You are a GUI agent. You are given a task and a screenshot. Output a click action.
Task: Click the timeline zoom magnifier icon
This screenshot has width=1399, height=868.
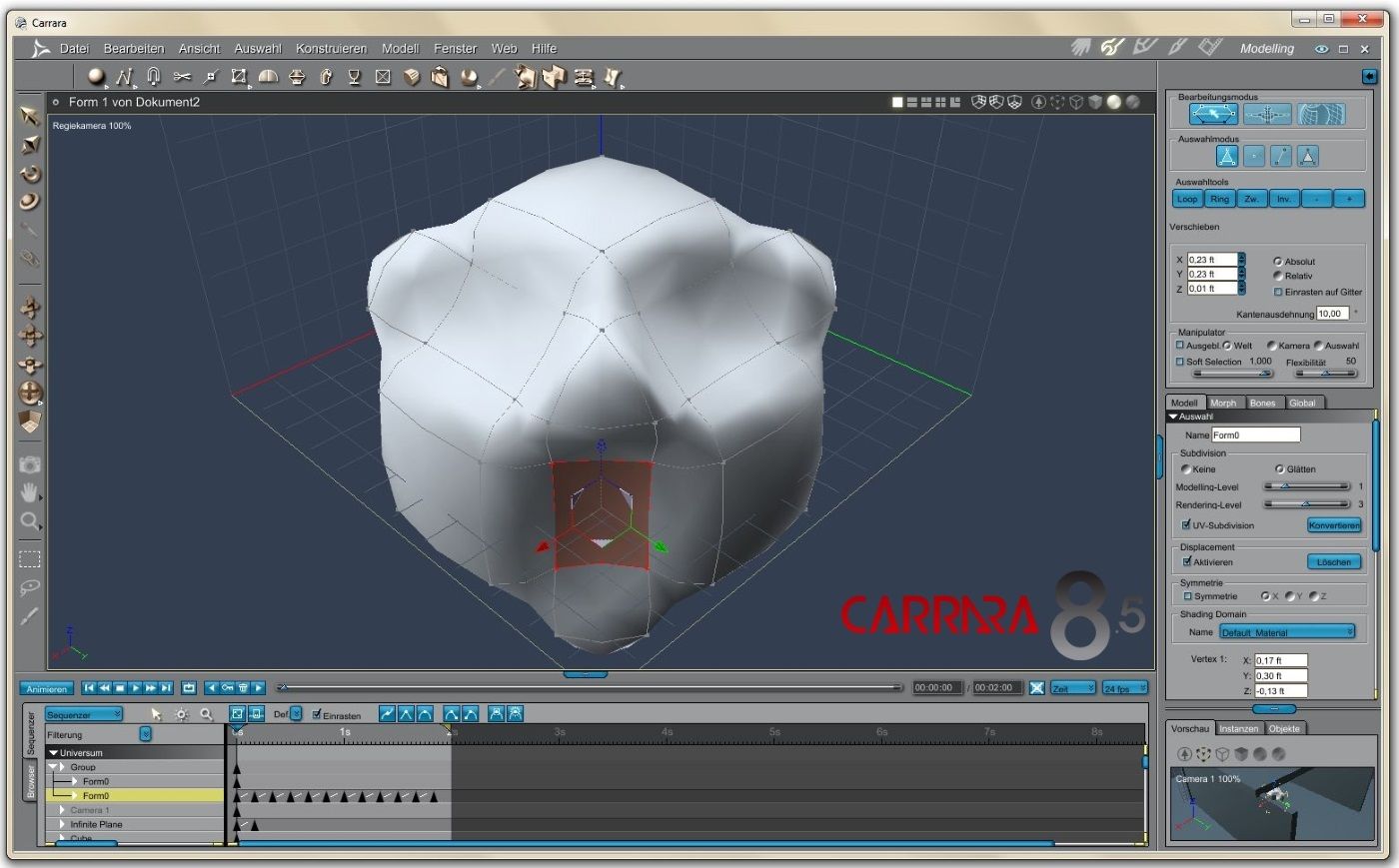click(x=207, y=714)
